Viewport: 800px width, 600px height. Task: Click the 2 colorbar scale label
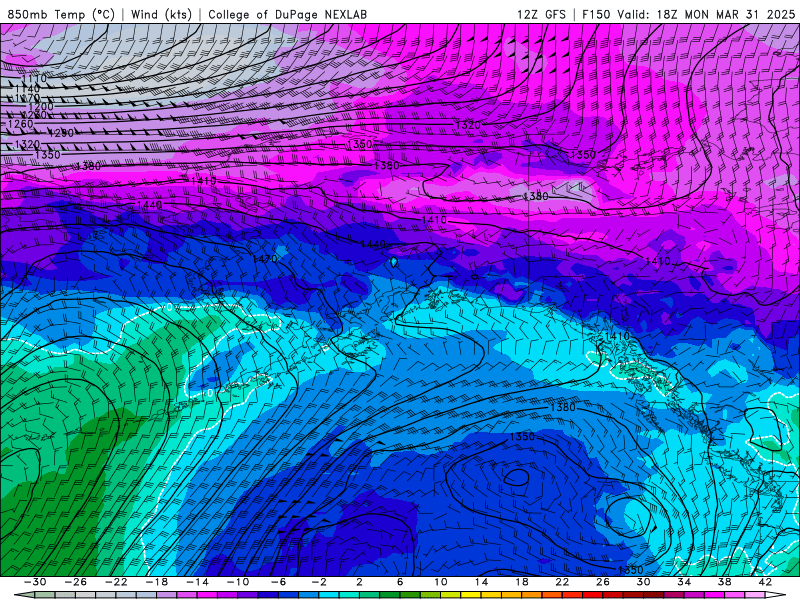[x=359, y=582]
